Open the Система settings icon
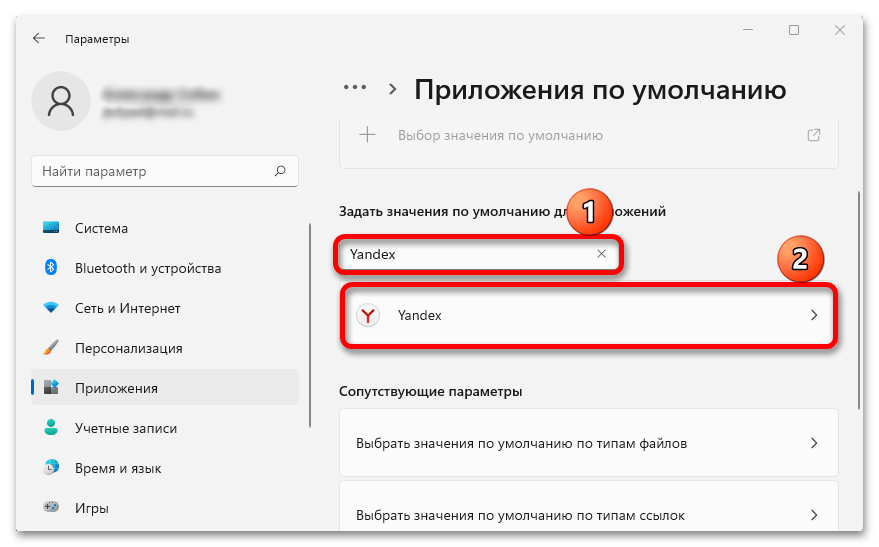Viewport: 879px width, 547px height. pyautogui.click(x=51, y=228)
